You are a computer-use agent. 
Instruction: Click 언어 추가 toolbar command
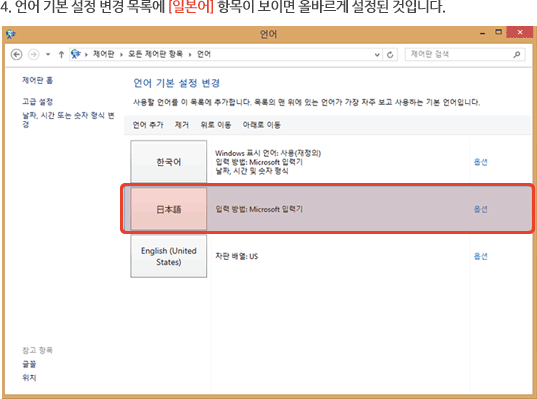[148, 125]
